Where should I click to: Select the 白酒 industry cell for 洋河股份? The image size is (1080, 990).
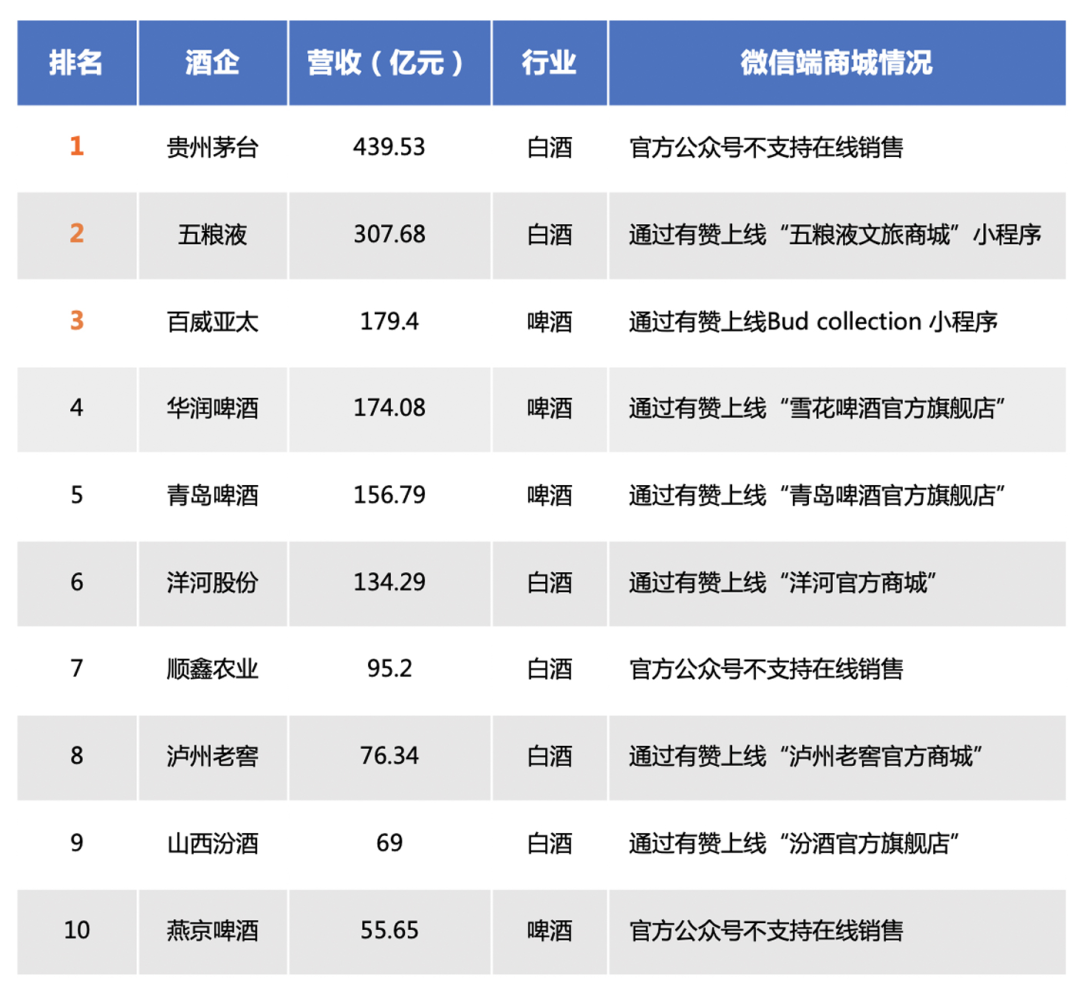(x=548, y=583)
